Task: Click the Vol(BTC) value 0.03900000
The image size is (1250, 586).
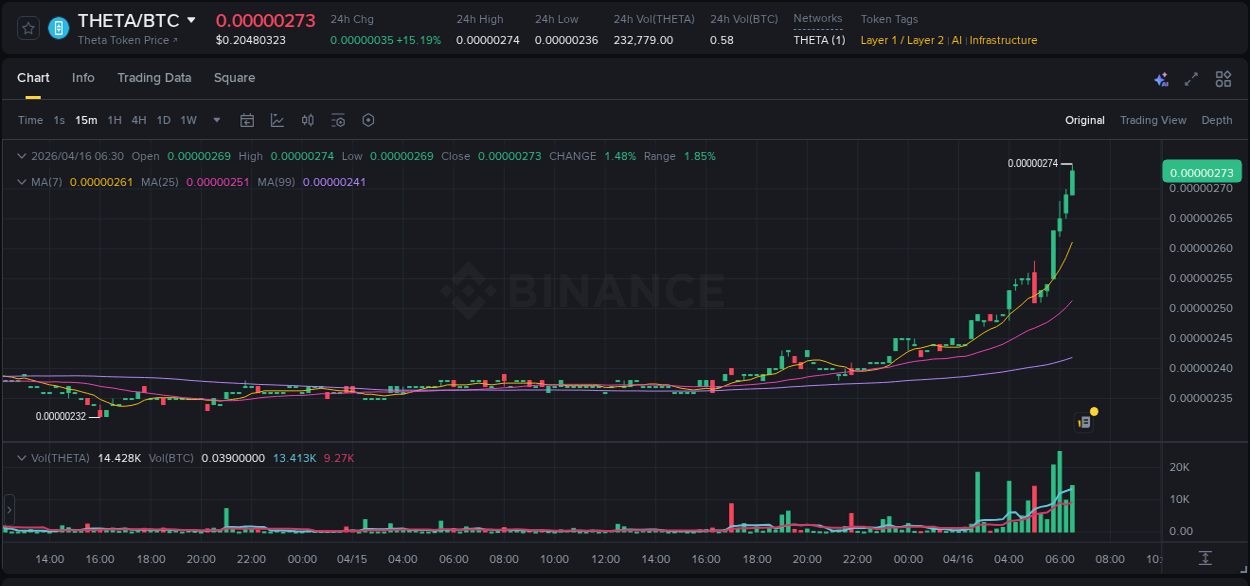Action: pos(233,458)
